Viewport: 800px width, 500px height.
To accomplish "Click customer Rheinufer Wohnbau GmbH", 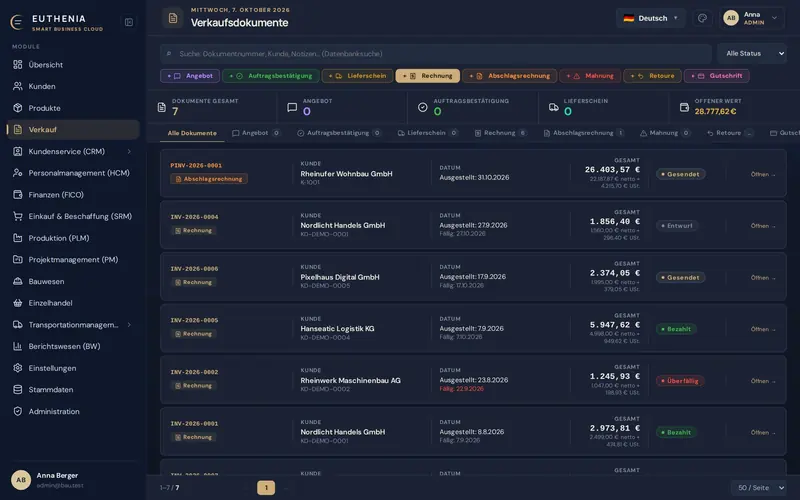I will coord(346,174).
